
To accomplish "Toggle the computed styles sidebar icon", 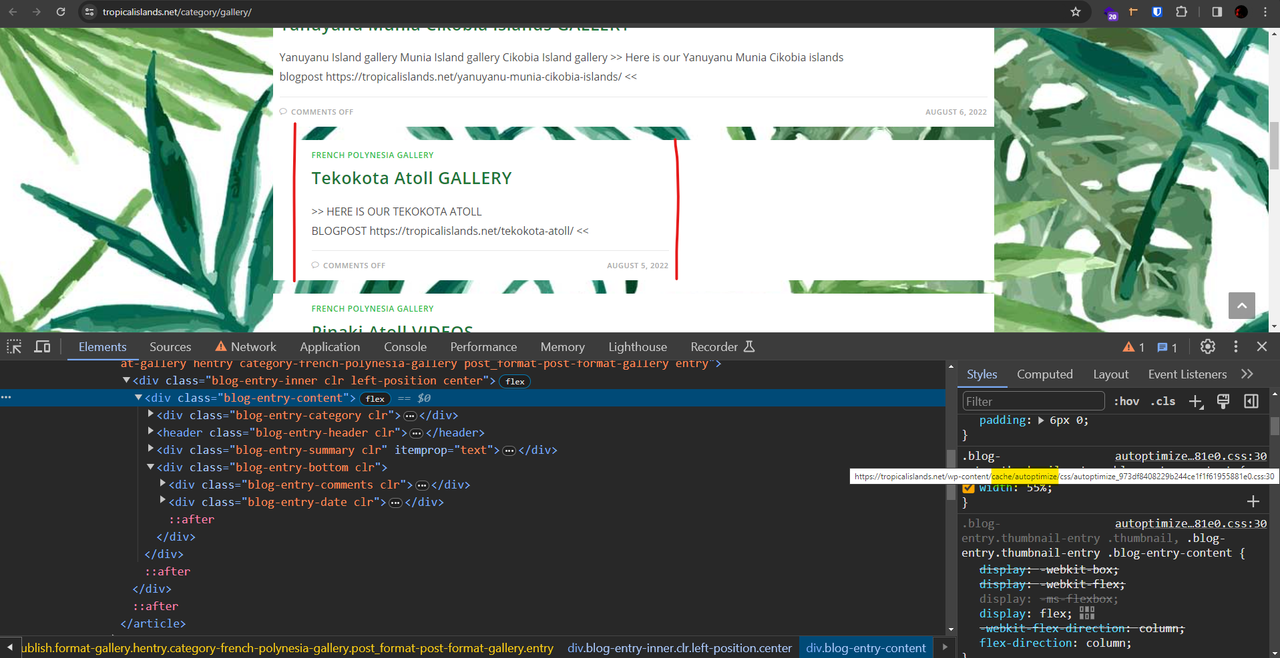I will coord(1251,401).
